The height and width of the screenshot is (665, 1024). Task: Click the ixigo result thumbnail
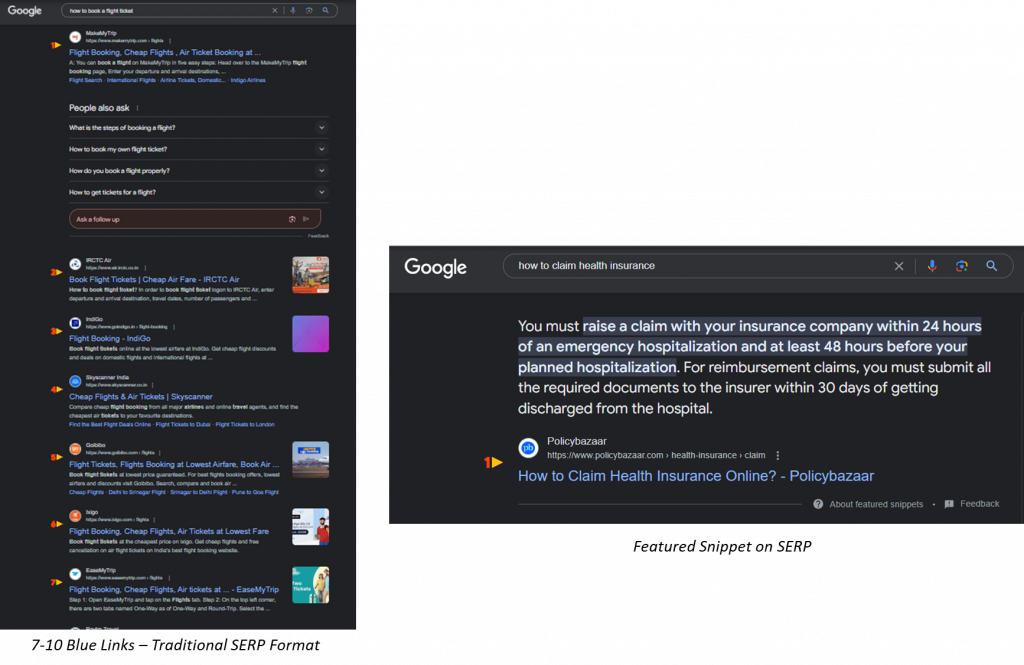(310, 527)
